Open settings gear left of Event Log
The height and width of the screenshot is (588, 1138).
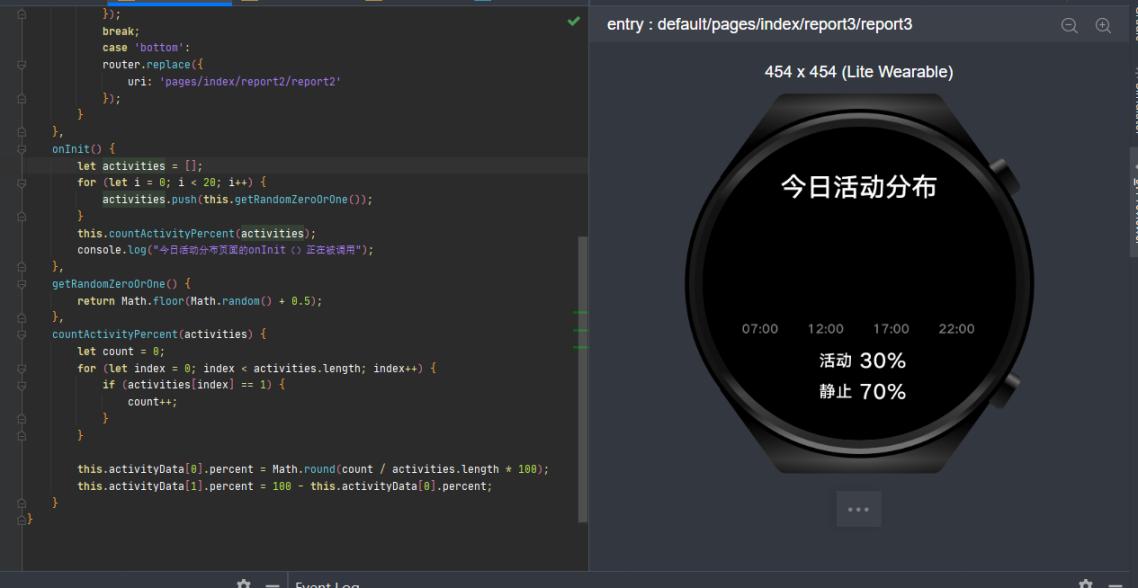[x=243, y=584]
